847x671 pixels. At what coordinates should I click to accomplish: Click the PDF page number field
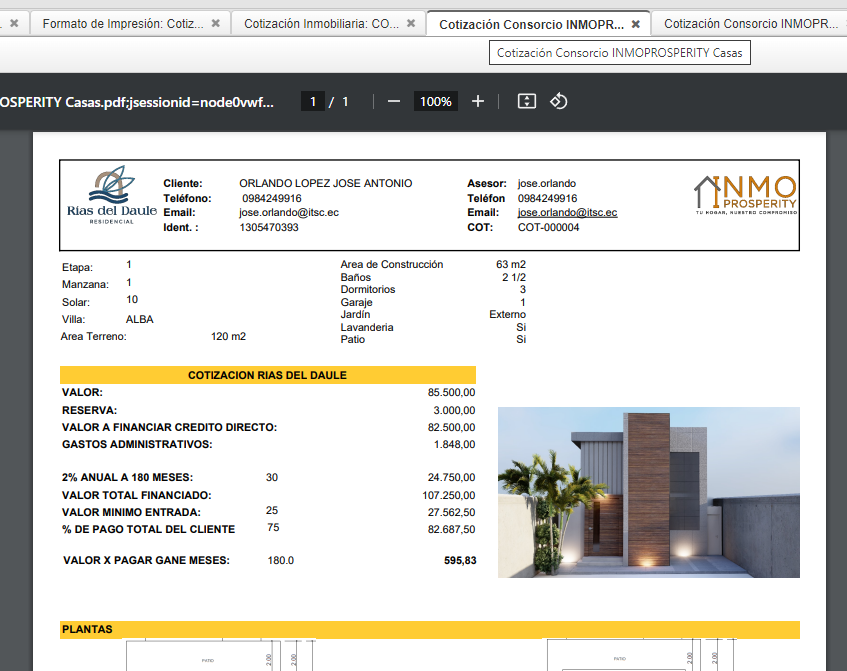click(x=313, y=102)
